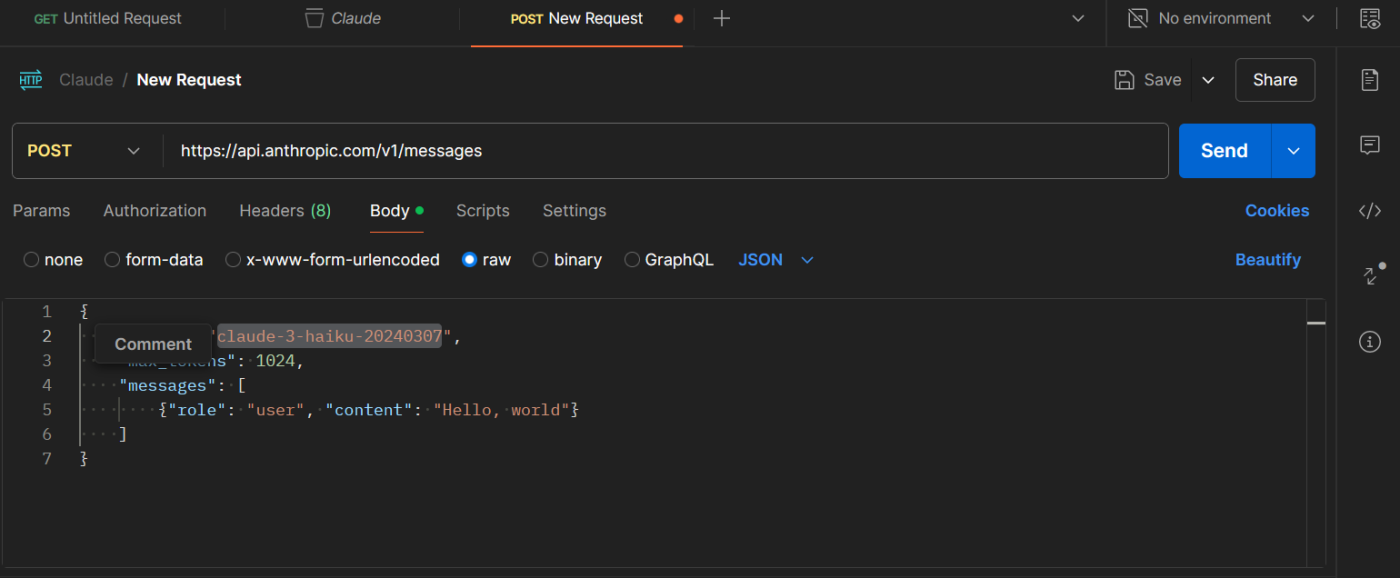This screenshot has height=578, width=1400.
Task: Open the Cookies link
Action: [1277, 211]
